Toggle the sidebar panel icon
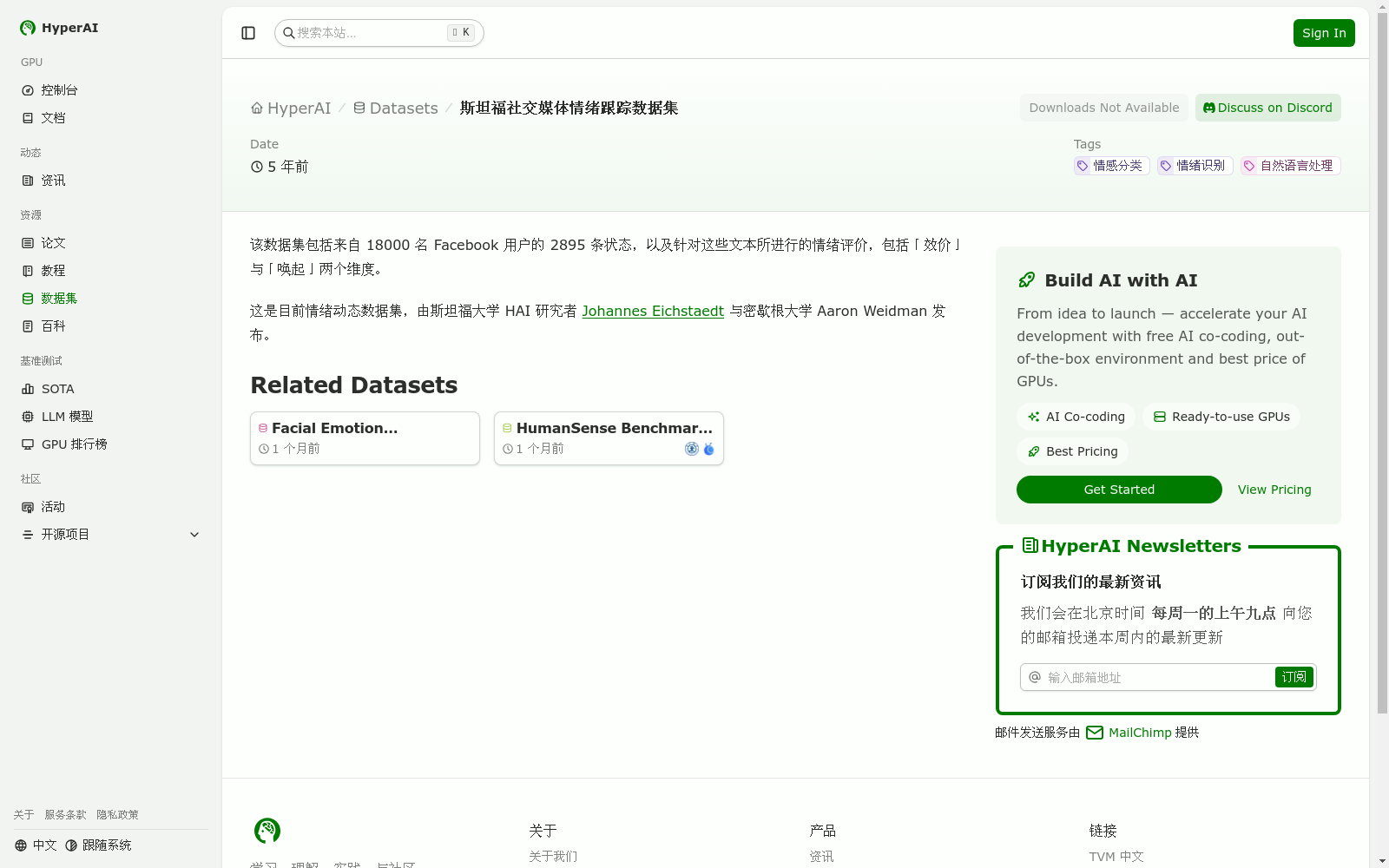This screenshot has height=868, width=1389. click(248, 33)
